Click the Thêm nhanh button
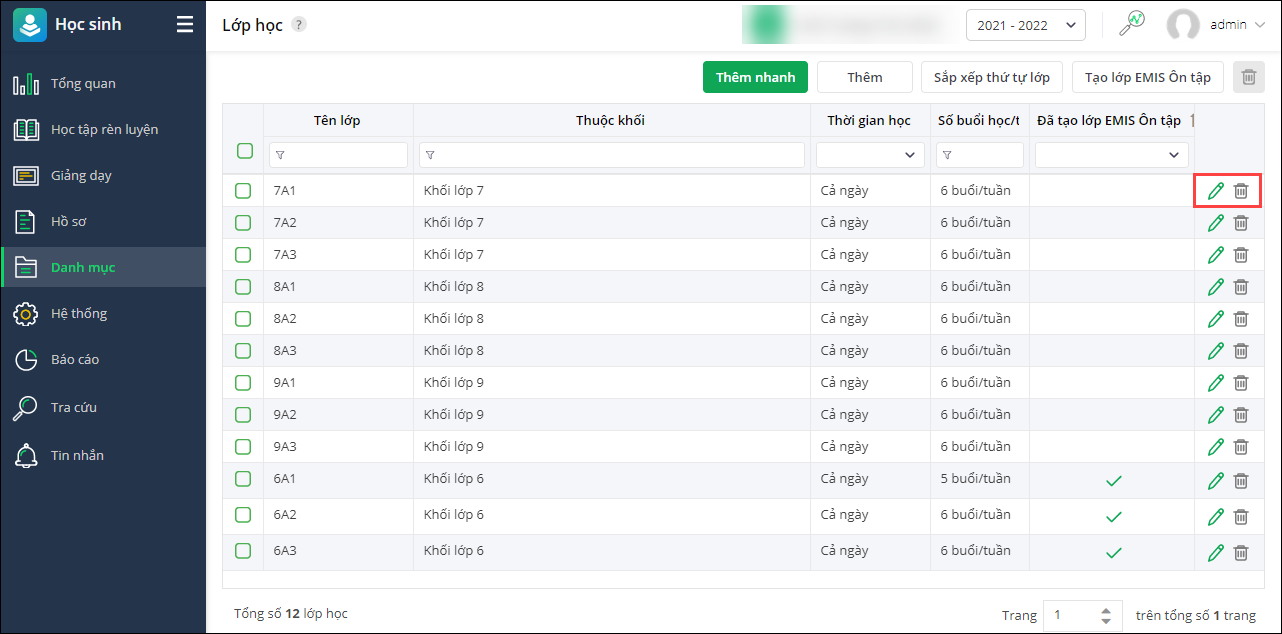 coord(755,77)
